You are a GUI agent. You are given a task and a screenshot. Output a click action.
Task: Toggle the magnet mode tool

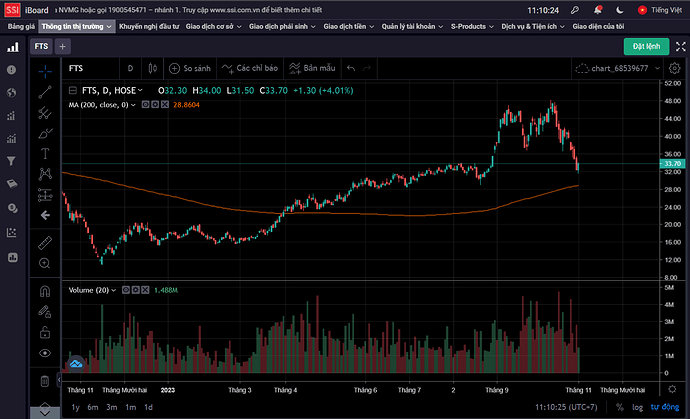tap(45, 292)
